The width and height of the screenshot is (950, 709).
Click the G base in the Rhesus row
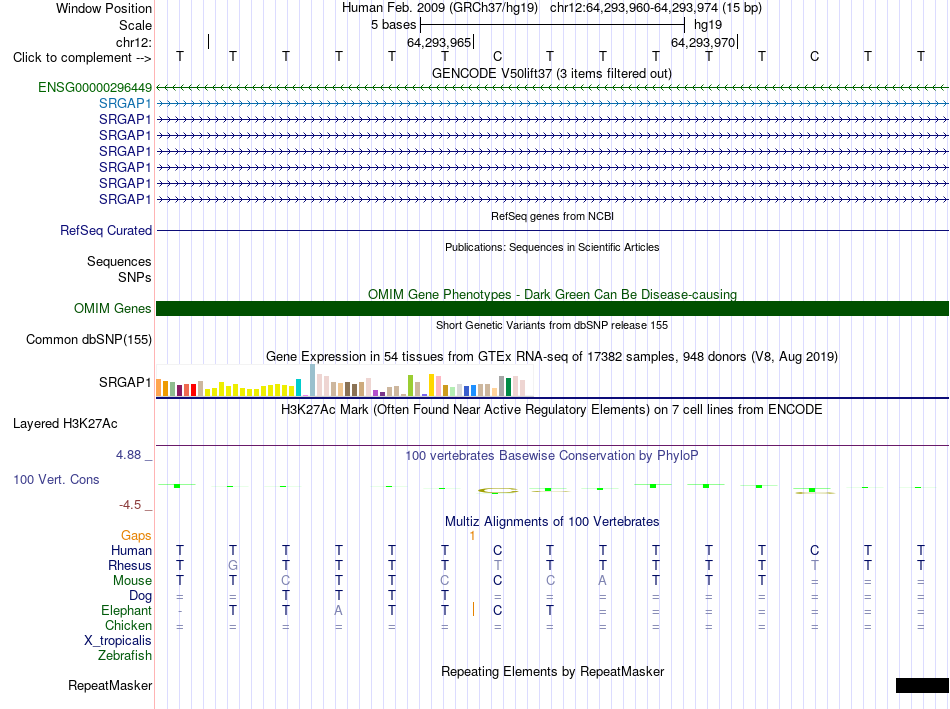(233, 565)
